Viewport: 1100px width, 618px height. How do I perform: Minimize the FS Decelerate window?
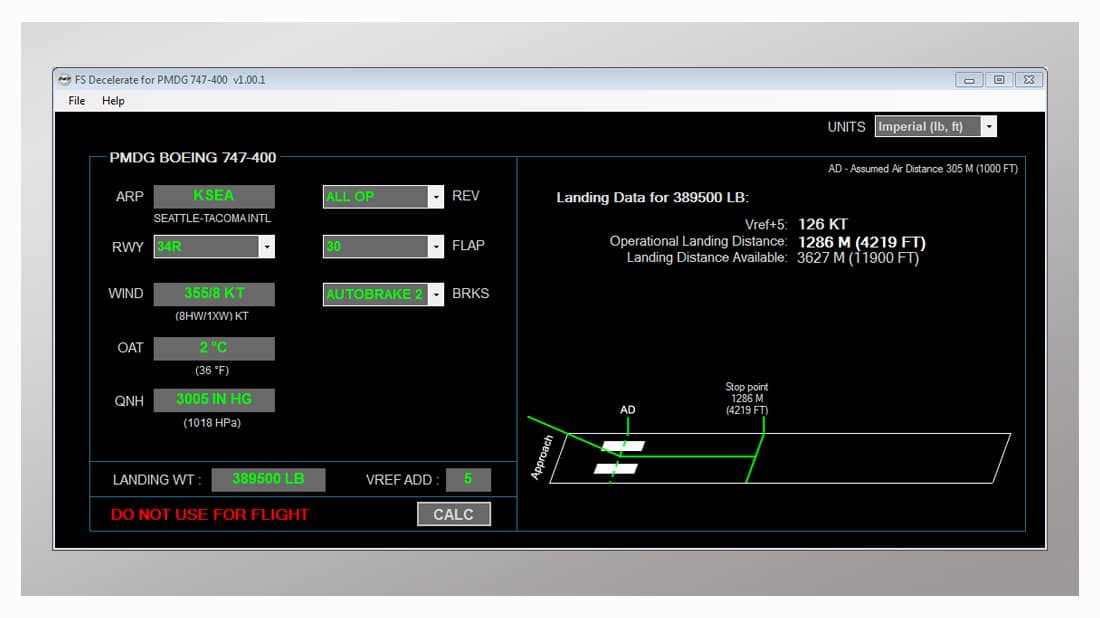968,80
